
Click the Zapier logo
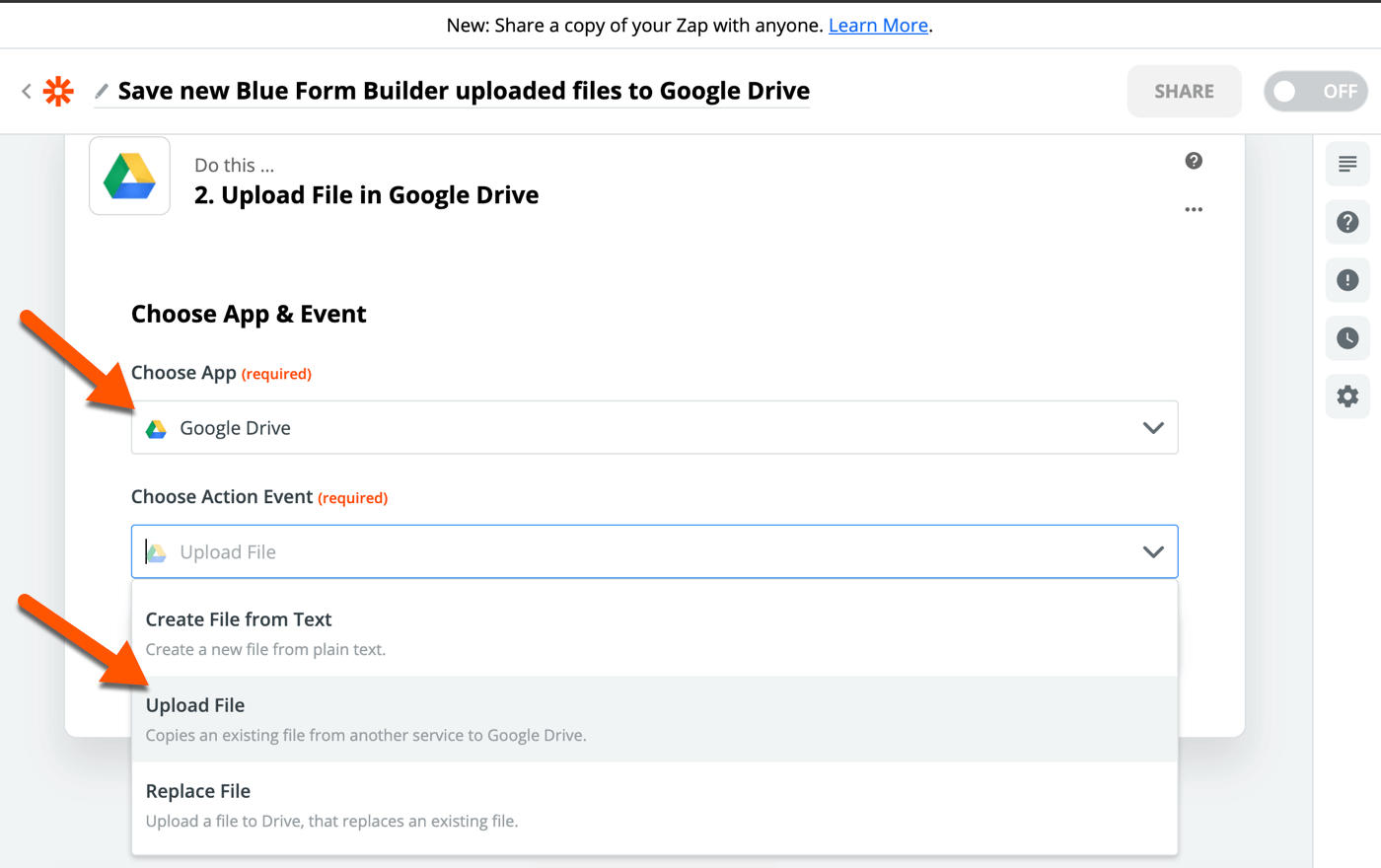(58, 91)
